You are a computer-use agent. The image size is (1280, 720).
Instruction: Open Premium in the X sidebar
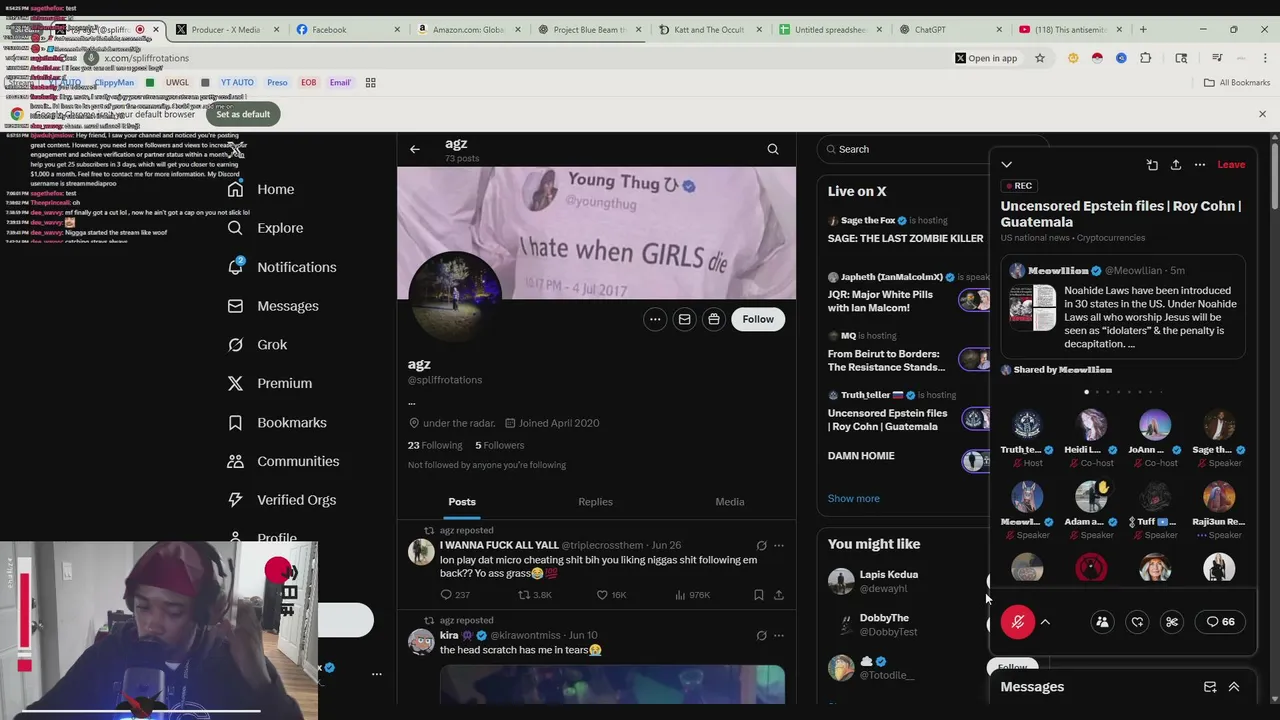click(x=269, y=383)
